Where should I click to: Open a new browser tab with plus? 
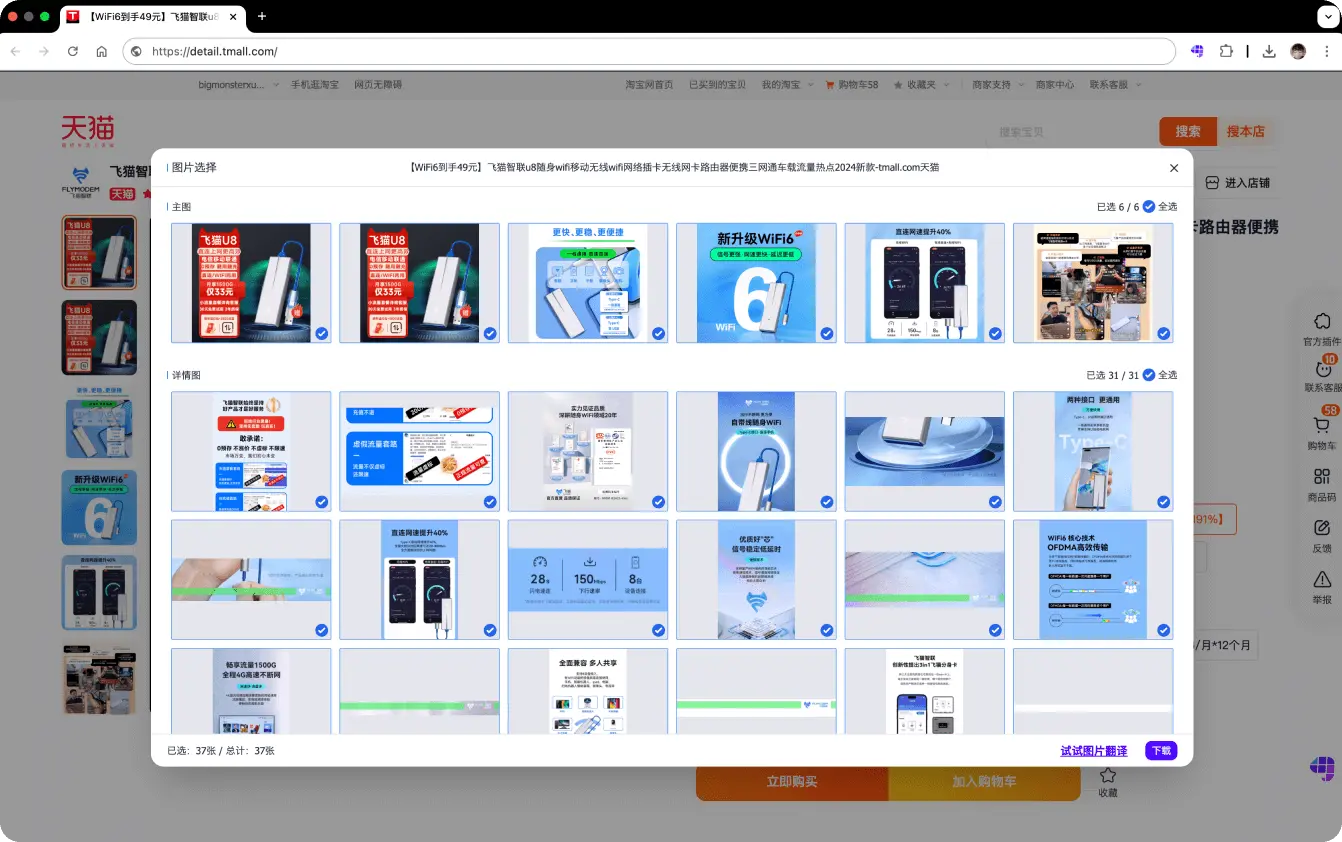click(262, 16)
